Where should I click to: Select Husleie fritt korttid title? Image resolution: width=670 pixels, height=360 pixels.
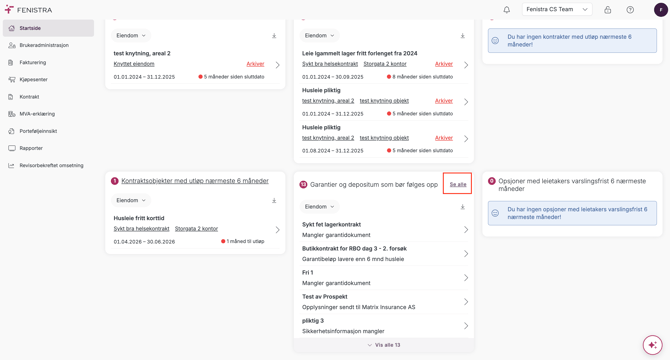[x=139, y=218]
